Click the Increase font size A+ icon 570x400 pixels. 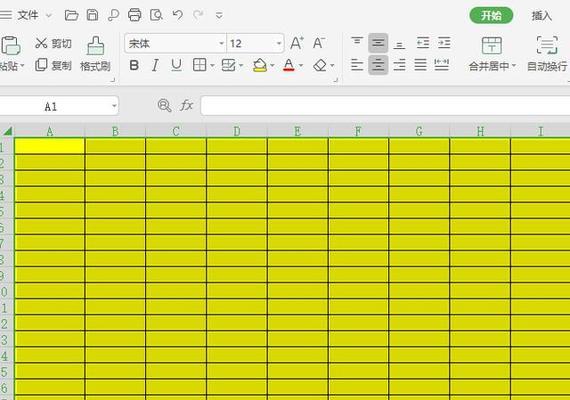pyautogui.click(x=297, y=43)
